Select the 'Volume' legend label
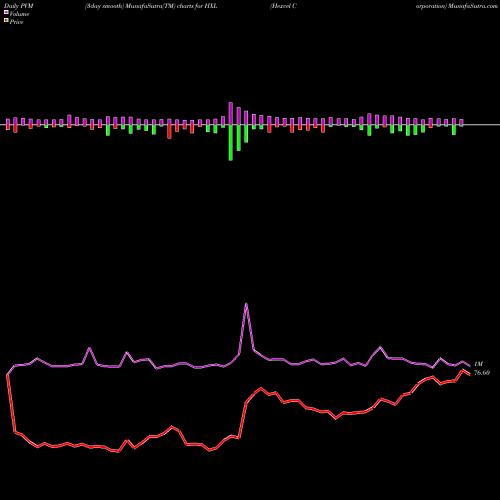This screenshot has height=500, width=500. click(x=19, y=14)
